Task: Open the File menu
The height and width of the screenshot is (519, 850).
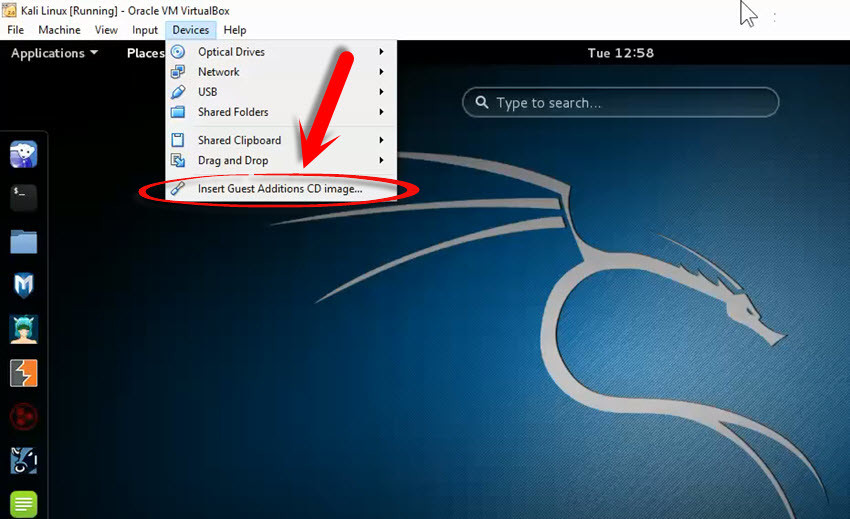Action: pos(15,30)
